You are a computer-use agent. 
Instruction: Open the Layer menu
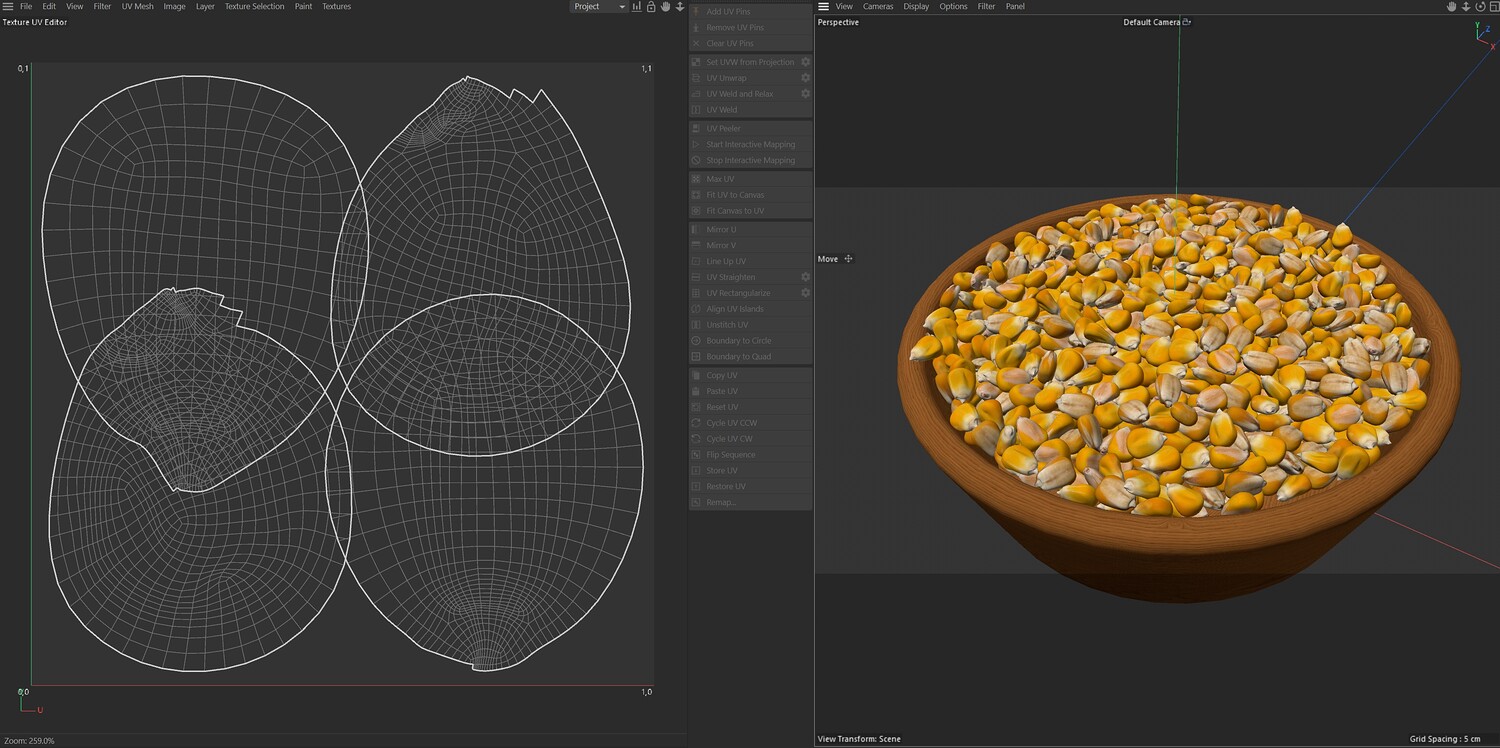205,6
